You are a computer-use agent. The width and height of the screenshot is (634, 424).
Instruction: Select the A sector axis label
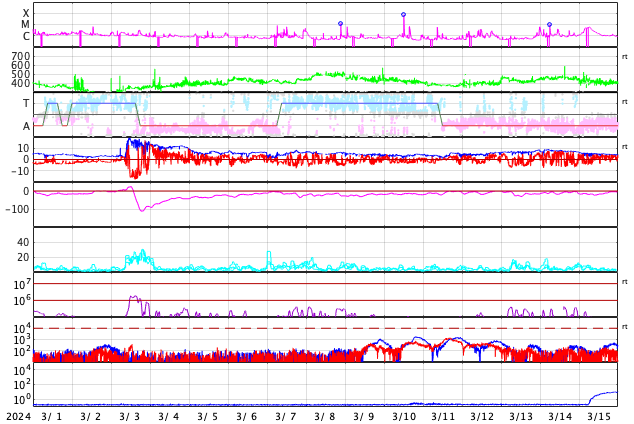coord(26,127)
